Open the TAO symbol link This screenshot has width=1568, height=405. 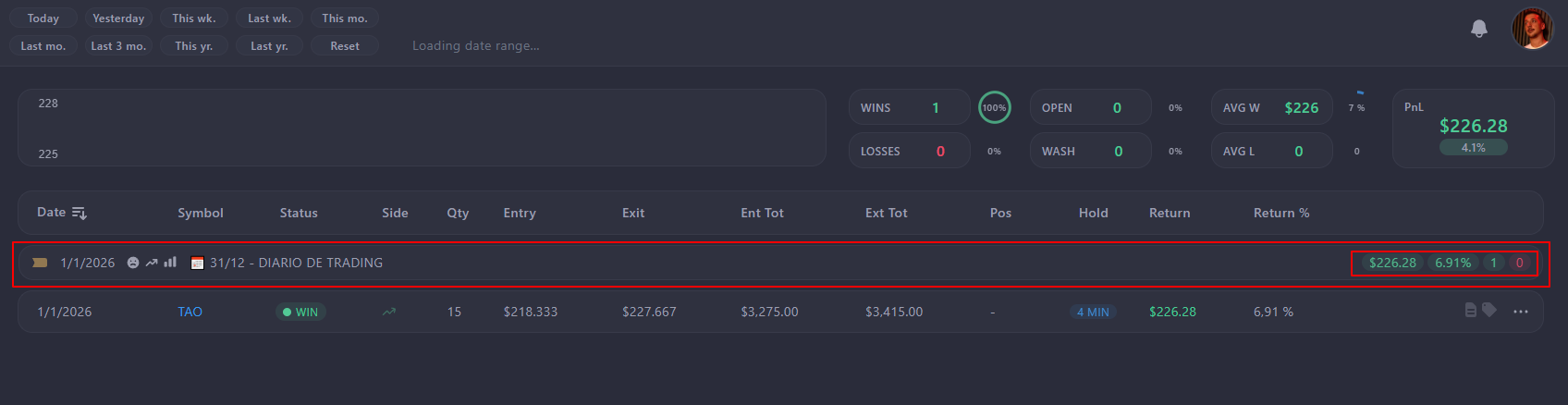[x=190, y=312]
